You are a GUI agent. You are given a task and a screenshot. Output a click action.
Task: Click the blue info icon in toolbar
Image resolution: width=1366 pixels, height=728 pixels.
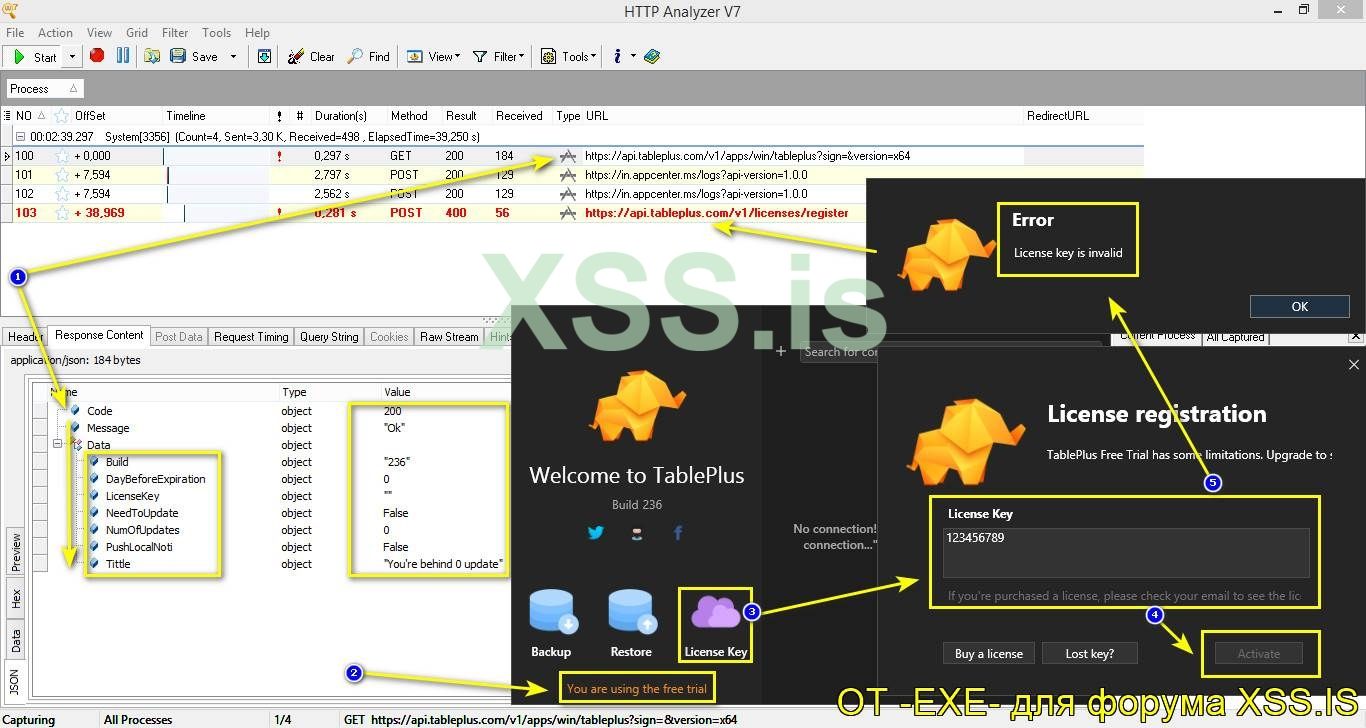click(x=618, y=56)
